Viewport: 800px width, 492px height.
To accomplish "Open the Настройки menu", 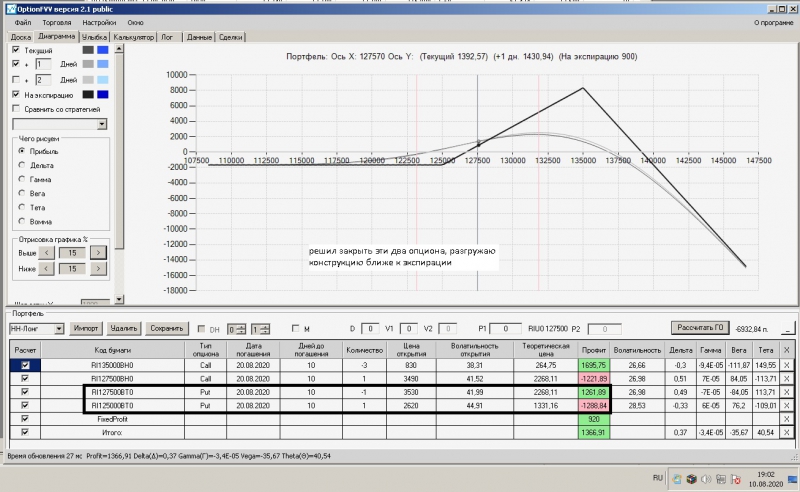I will (99, 22).
